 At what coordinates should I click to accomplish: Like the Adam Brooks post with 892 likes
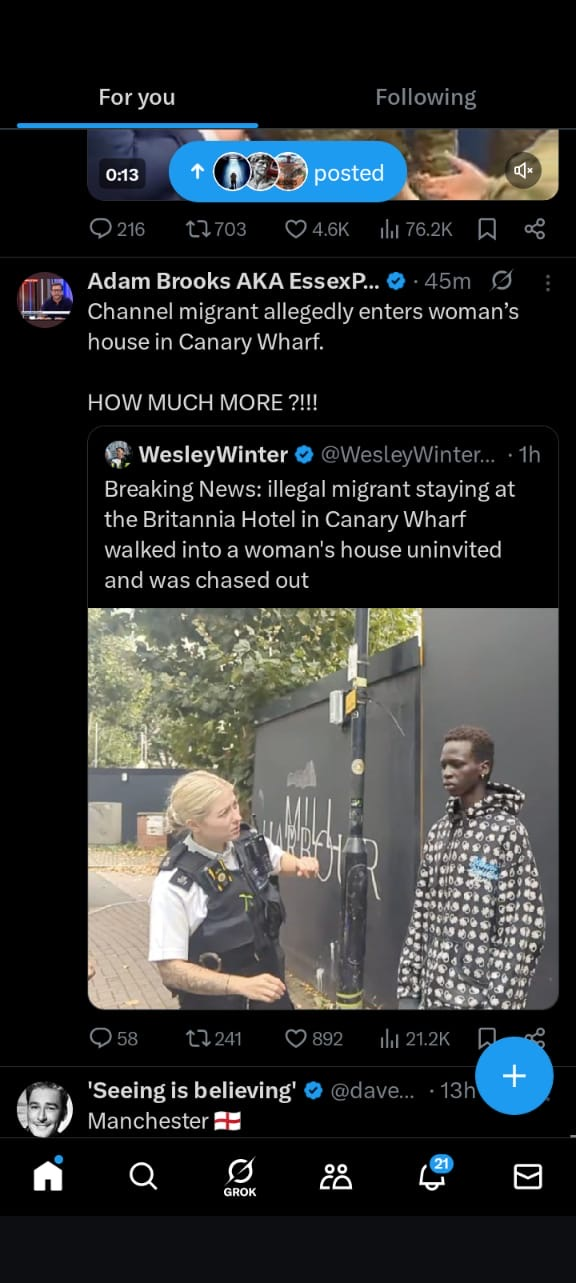(314, 1039)
